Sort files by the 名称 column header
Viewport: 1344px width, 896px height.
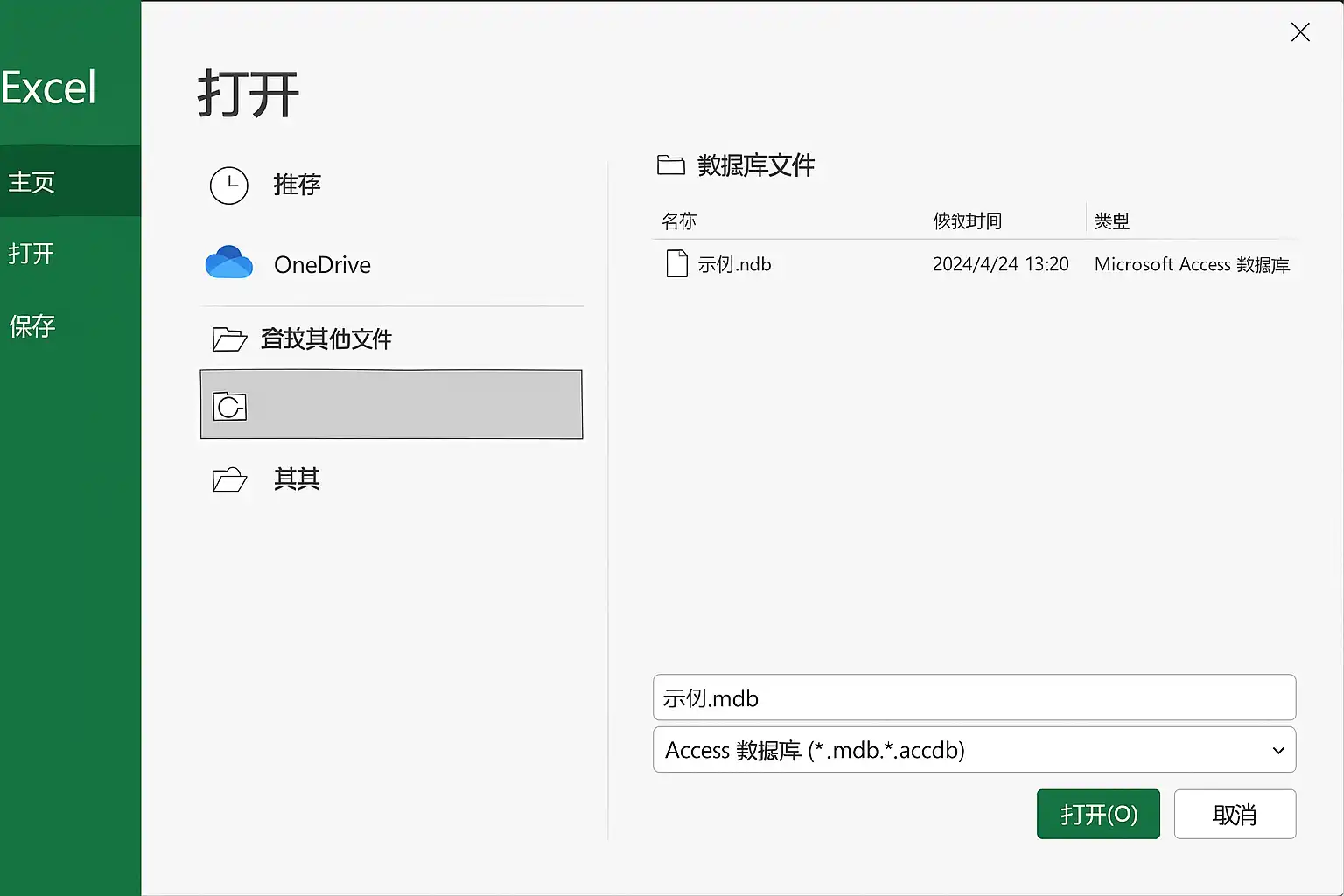[x=679, y=220]
